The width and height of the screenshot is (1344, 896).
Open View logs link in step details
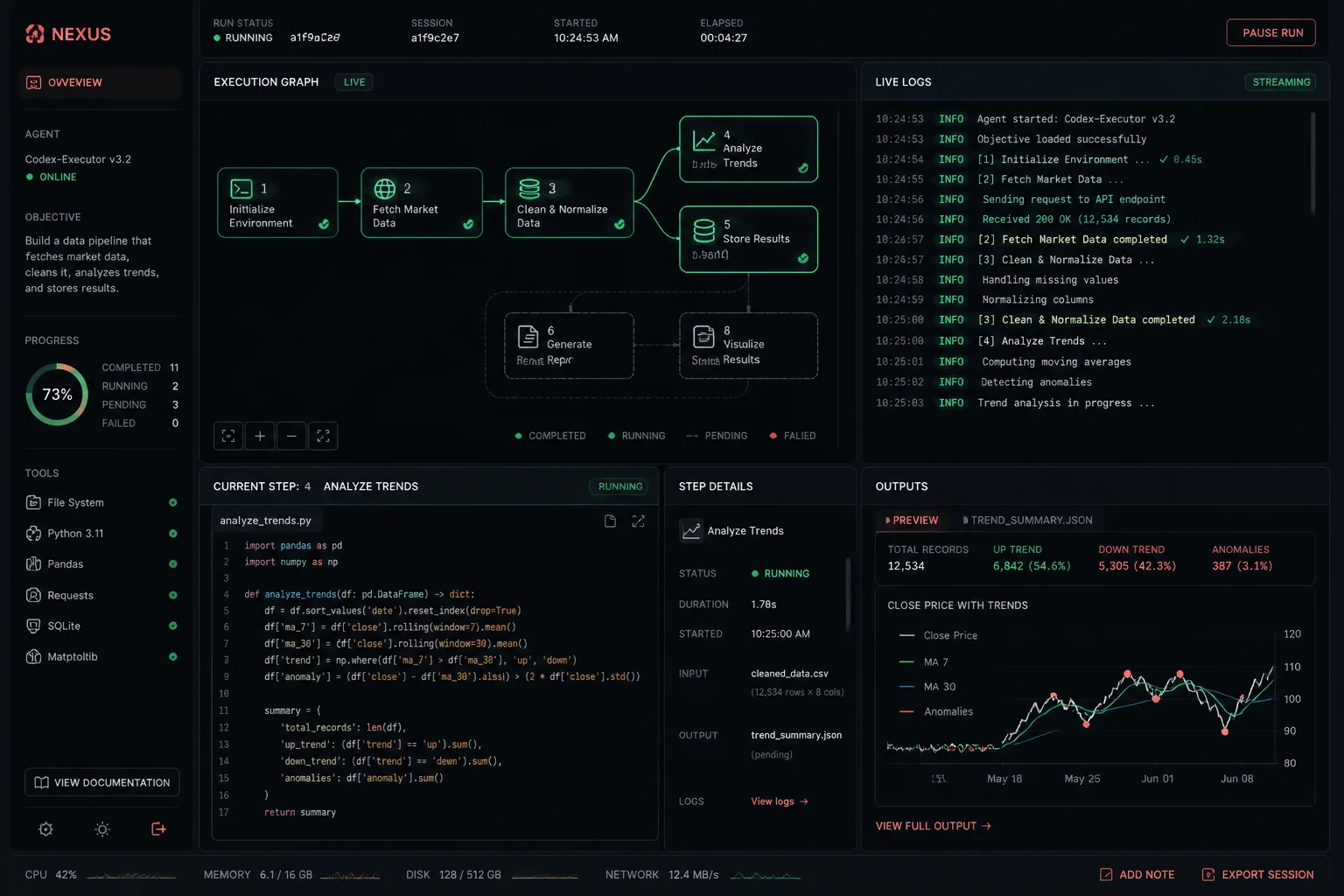point(779,801)
